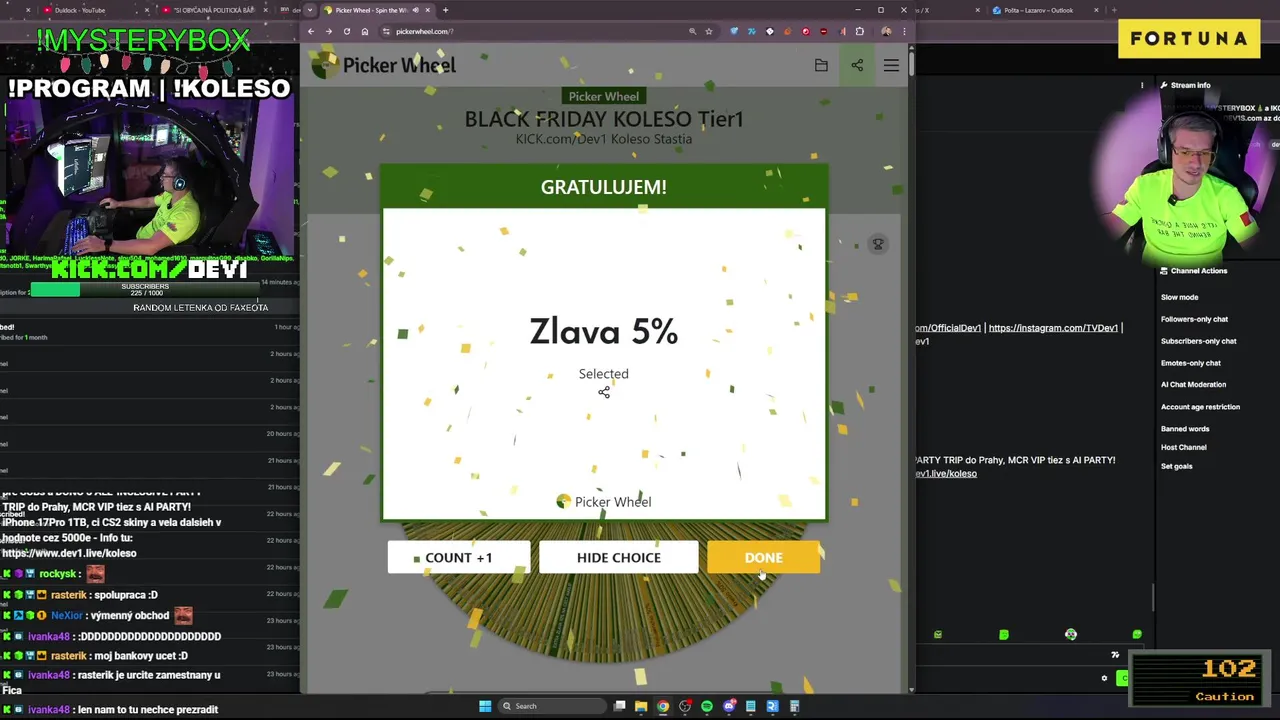1280x720 pixels.
Task: Click the Picker Wheel logo in the page header
Action: 384,65
